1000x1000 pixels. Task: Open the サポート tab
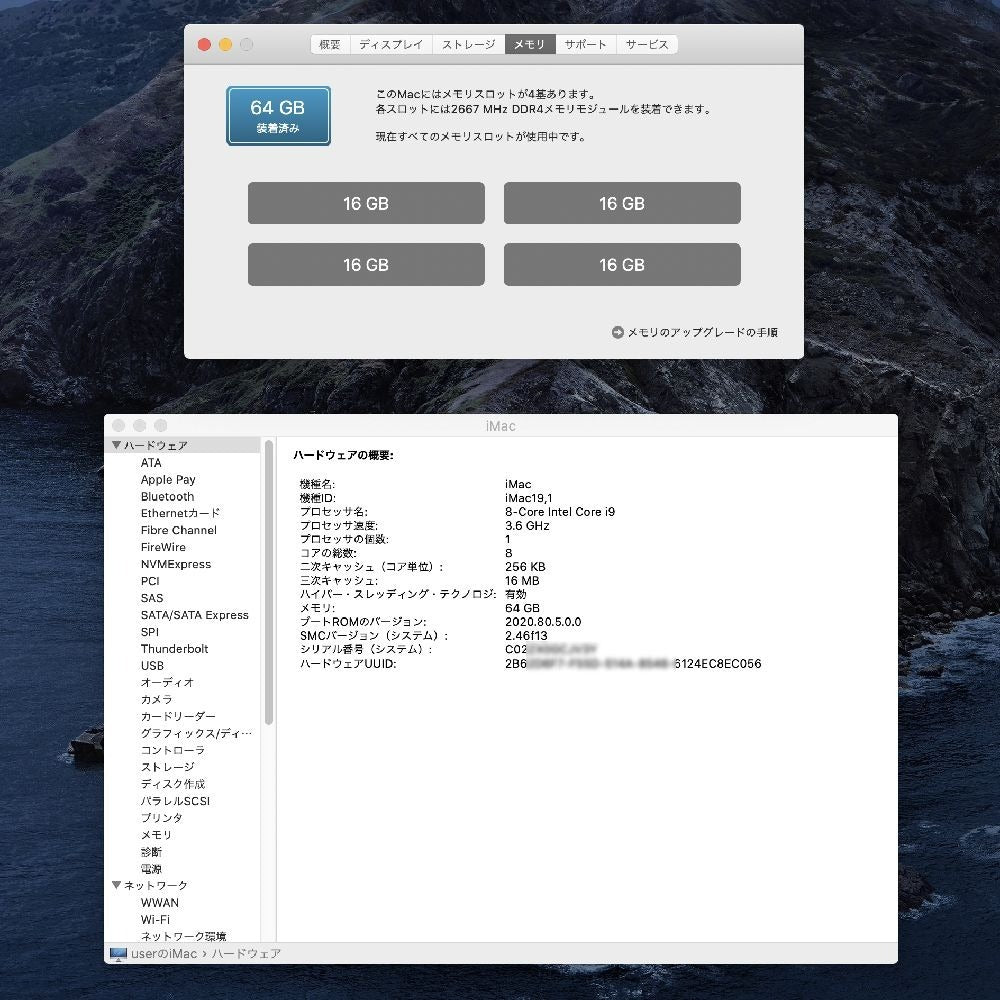point(586,44)
